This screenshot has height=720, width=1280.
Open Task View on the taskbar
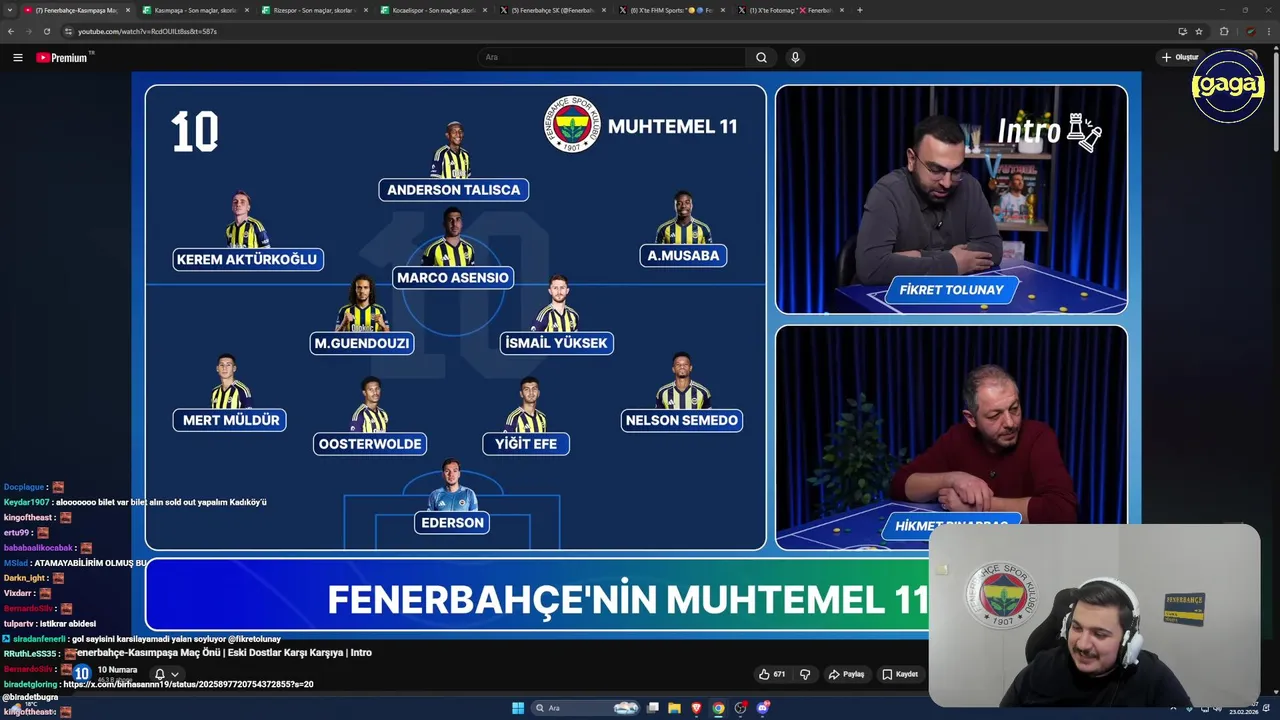tap(653, 708)
